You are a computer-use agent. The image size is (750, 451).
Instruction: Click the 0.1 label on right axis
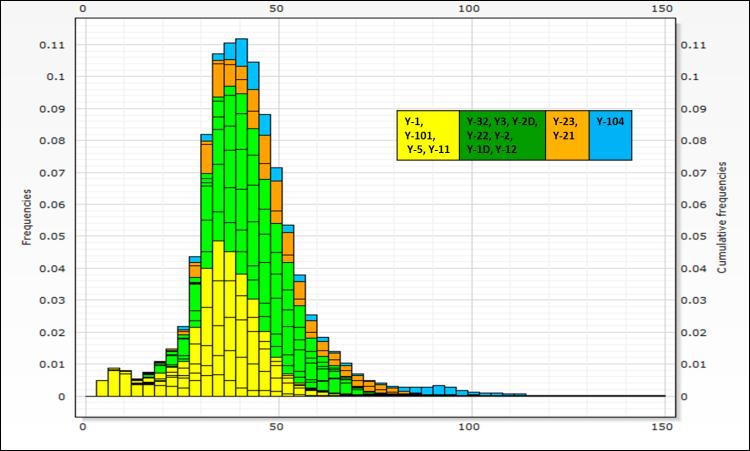click(690, 77)
